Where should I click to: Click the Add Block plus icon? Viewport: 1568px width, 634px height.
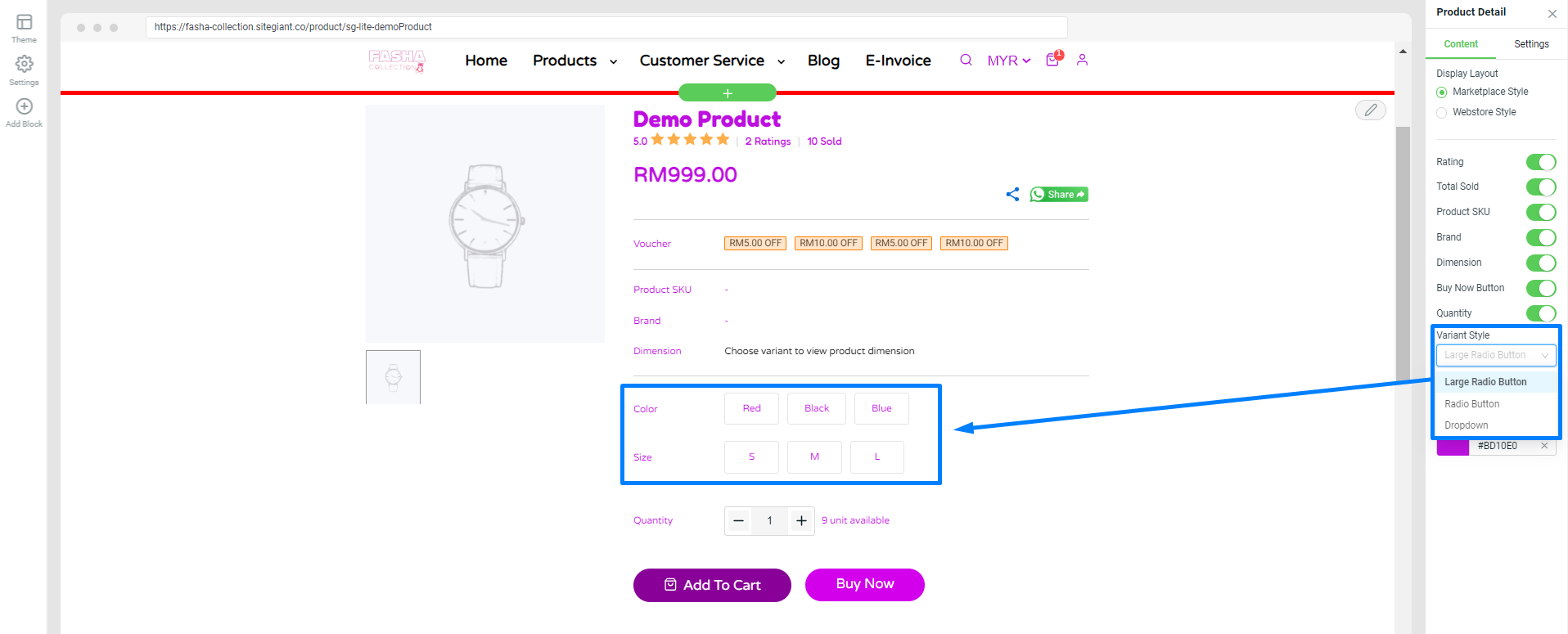click(x=24, y=106)
